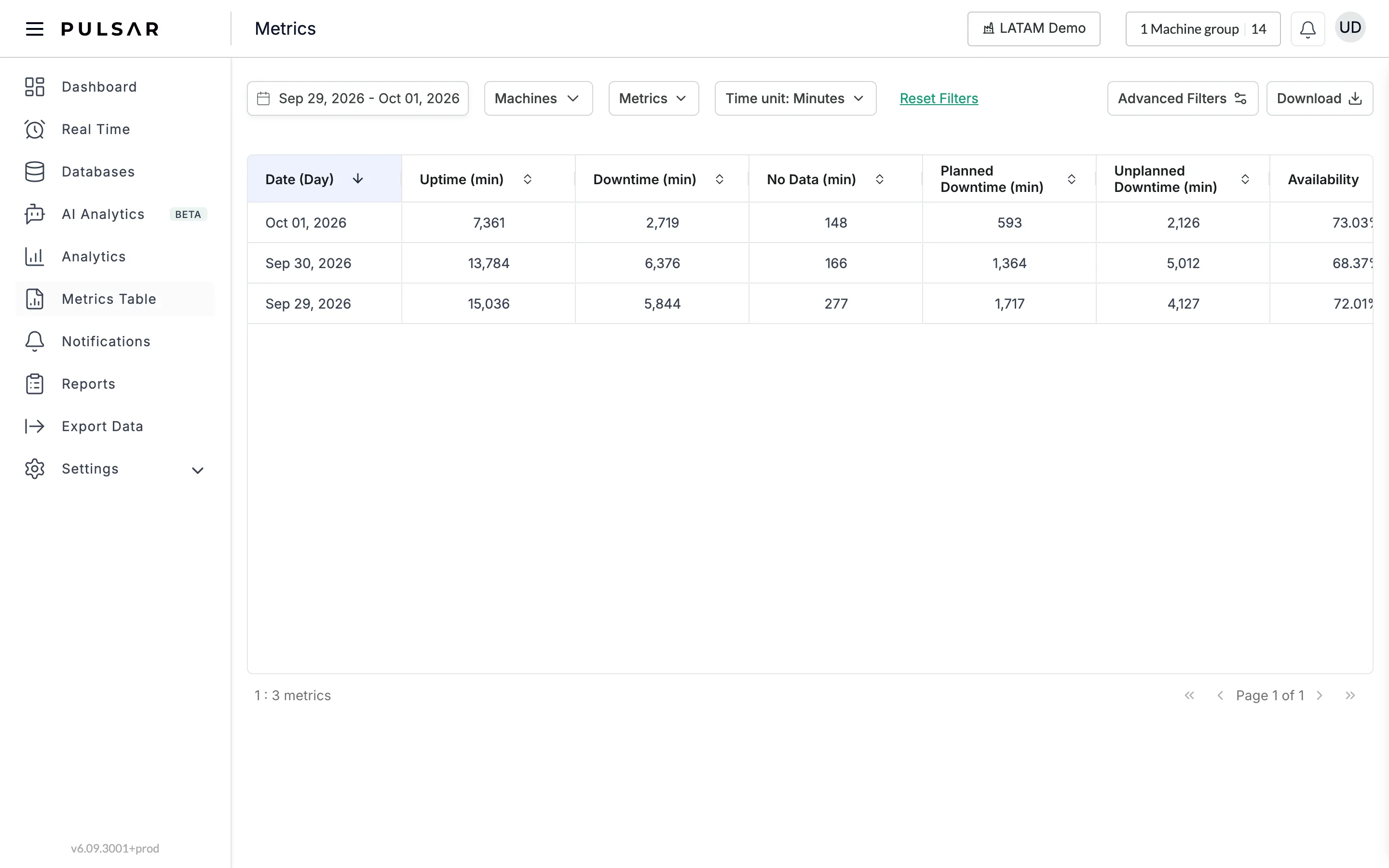Image resolution: width=1389 pixels, height=868 pixels.
Task: Open the UD user avatar menu
Action: click(x=1350, y=27)
